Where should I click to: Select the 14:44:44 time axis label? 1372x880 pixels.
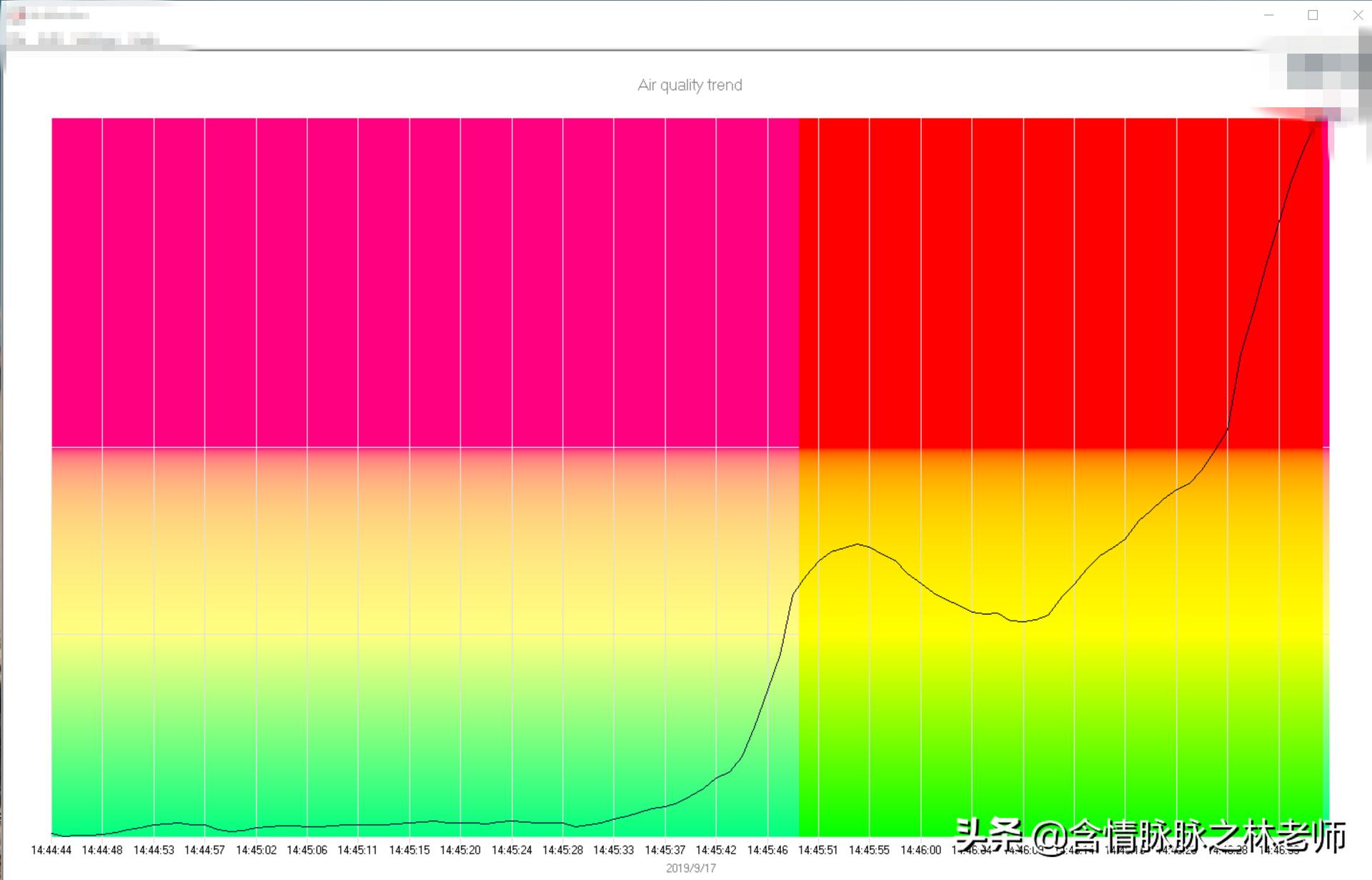point(51,850)
